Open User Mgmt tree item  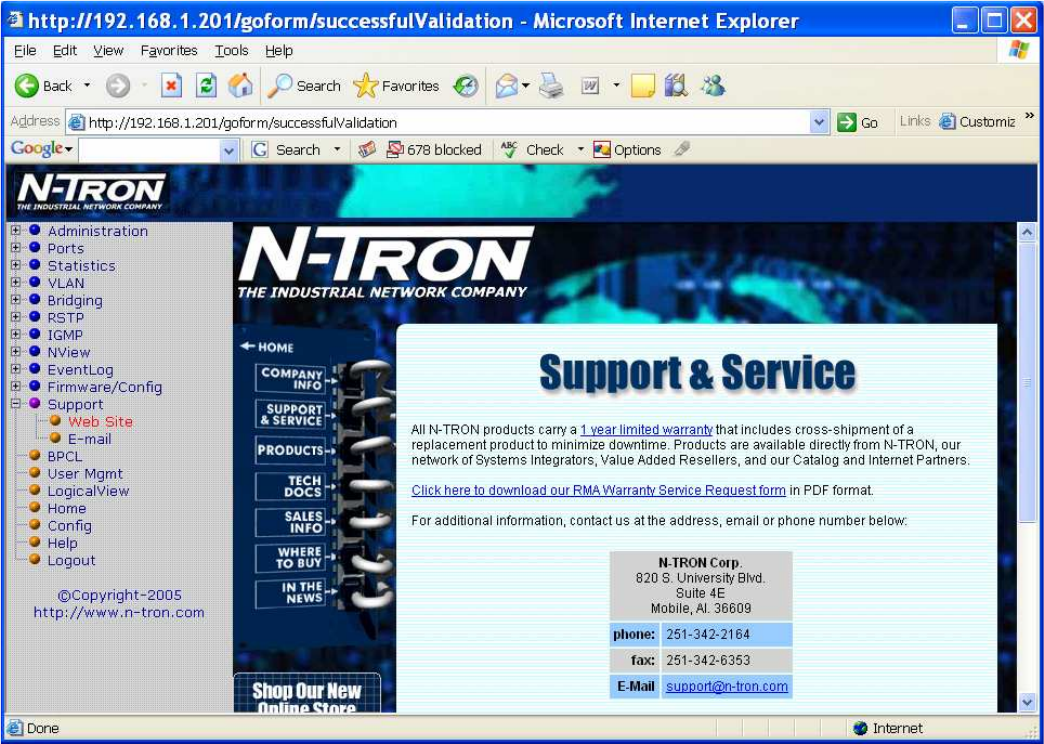click(x=85, y=474)
